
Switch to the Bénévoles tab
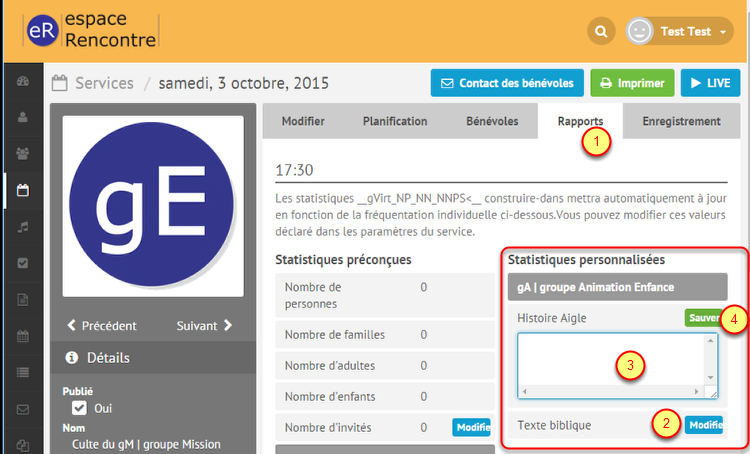[x=492, y=122]
